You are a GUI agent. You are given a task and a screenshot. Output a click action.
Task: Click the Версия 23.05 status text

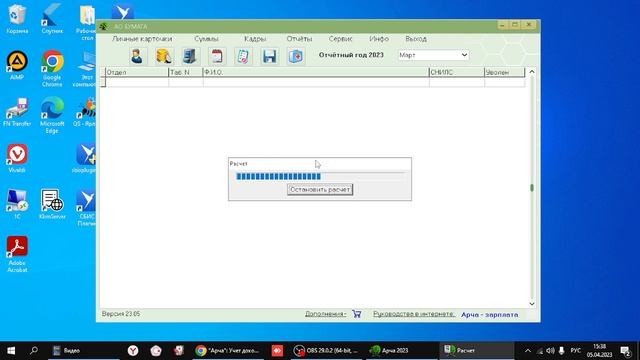[x=121, y=314]
